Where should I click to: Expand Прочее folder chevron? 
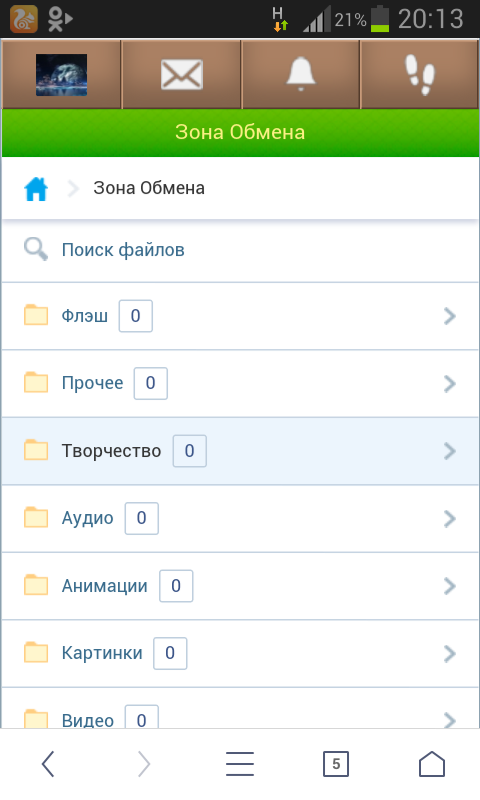pos(449,384)
